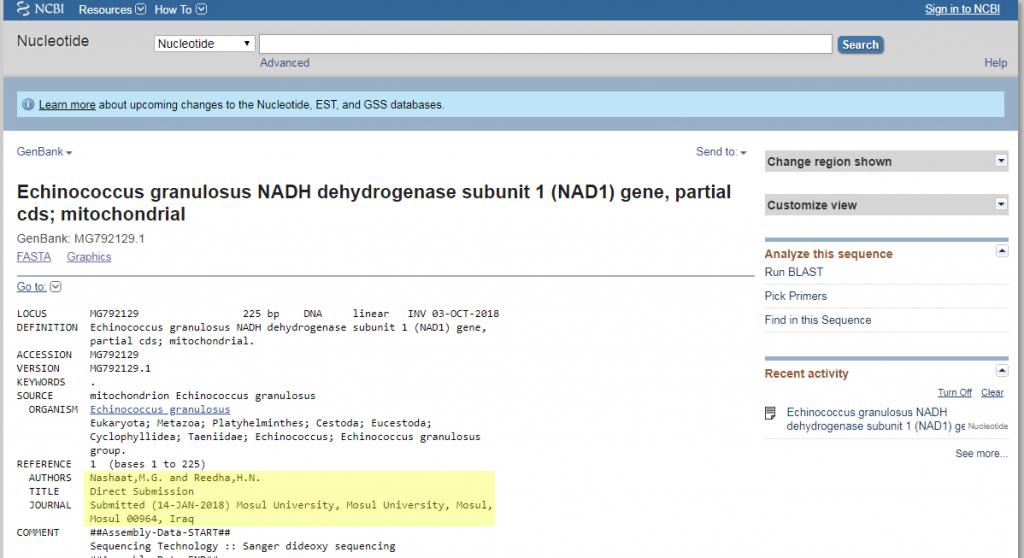Turn Off recent activity tracking

coord(954,393)
